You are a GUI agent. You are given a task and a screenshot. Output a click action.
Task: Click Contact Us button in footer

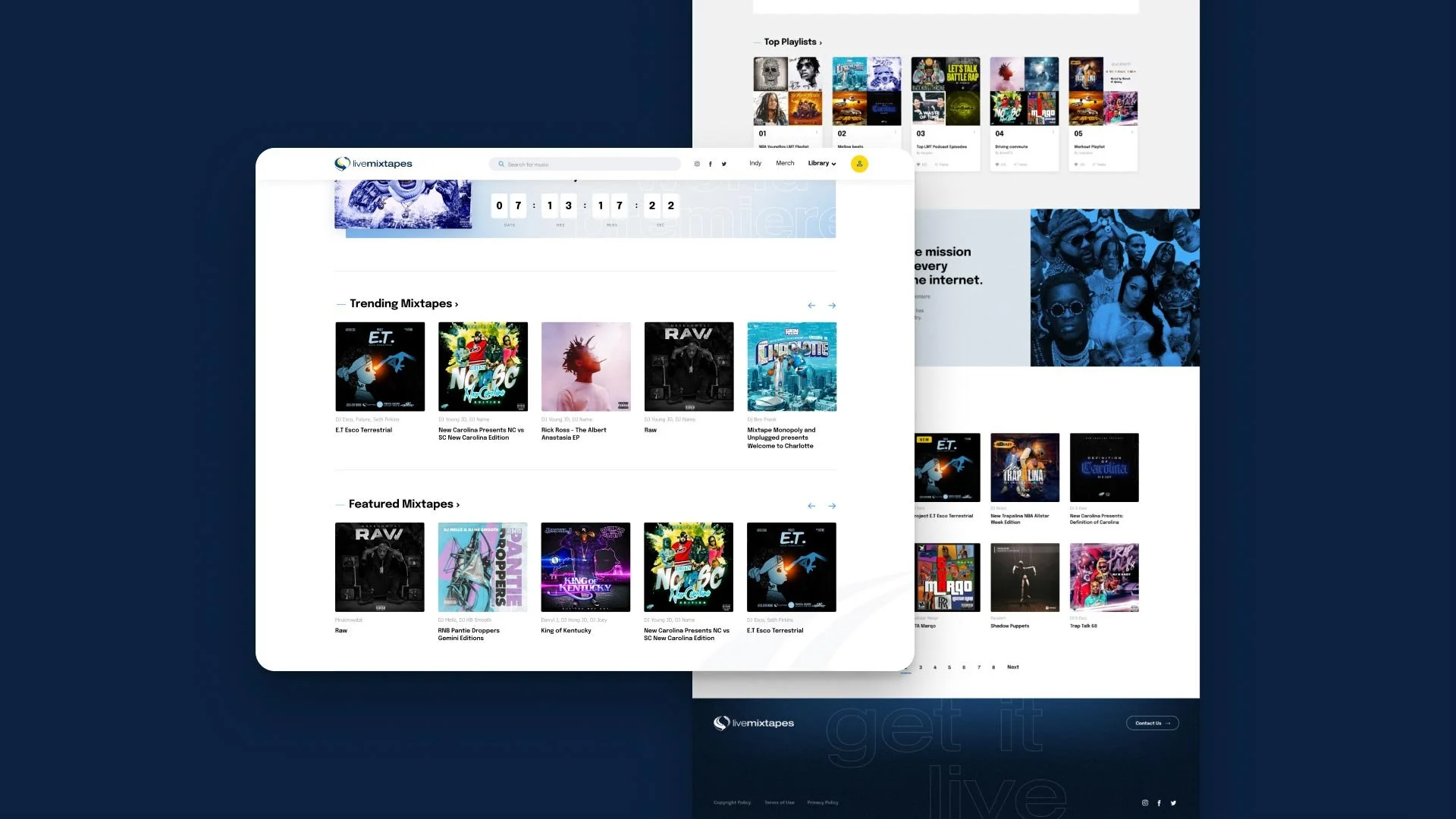pyautogui.click(x=1152, y=723)
